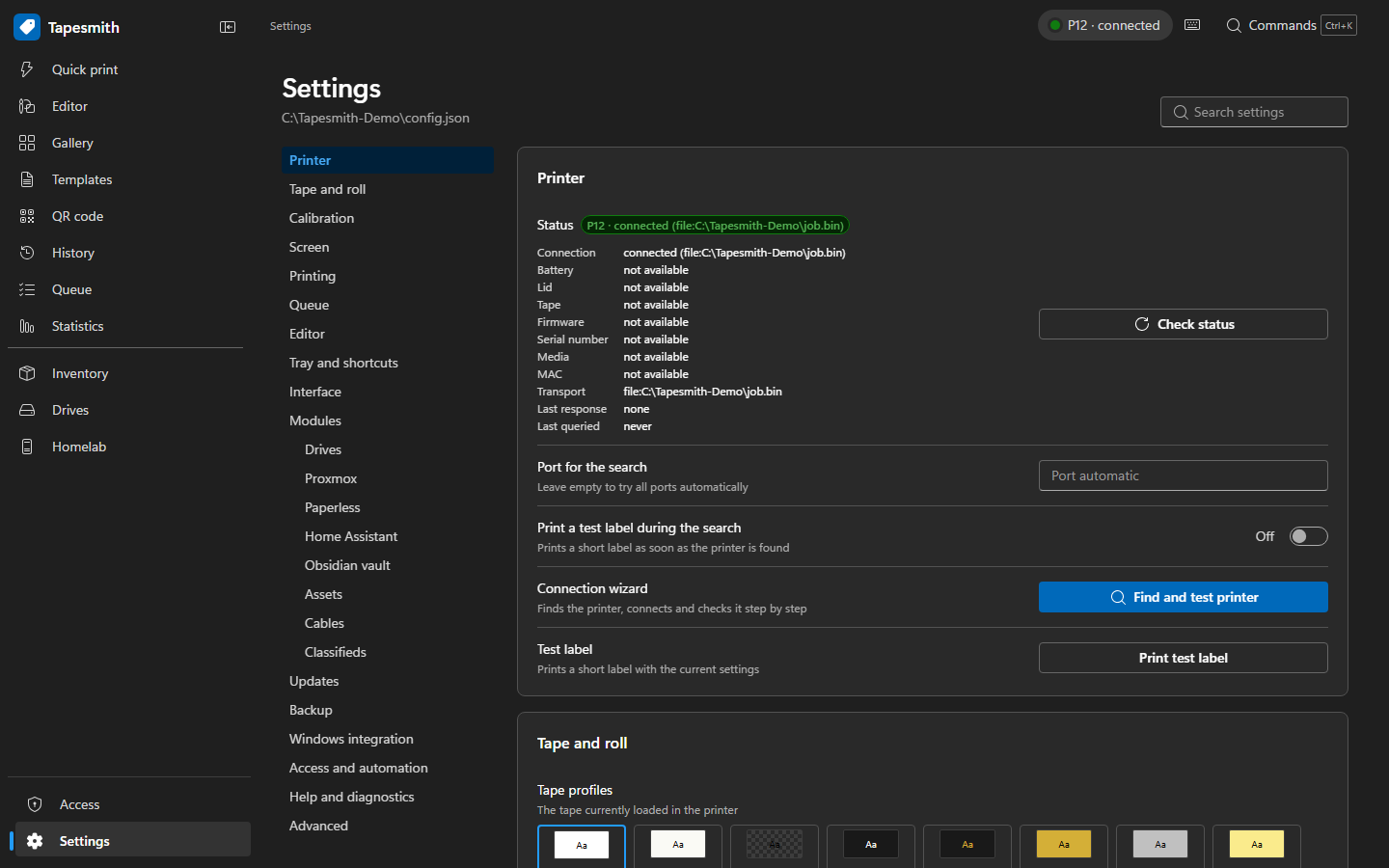This screenshot has width=1389, height=868.
Task: Open the Advanced settings section
Action: (388, 826)
